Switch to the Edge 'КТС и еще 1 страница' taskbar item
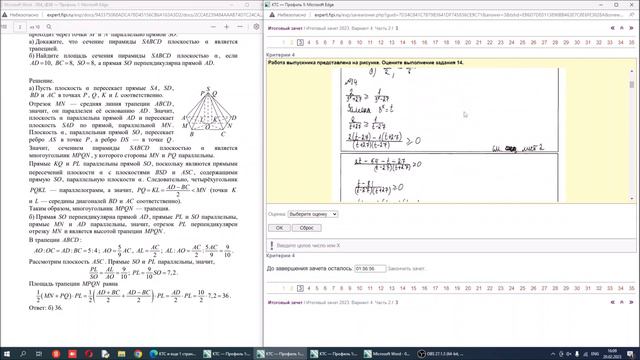This screenshot has height=360, width=640. [173, 354]
